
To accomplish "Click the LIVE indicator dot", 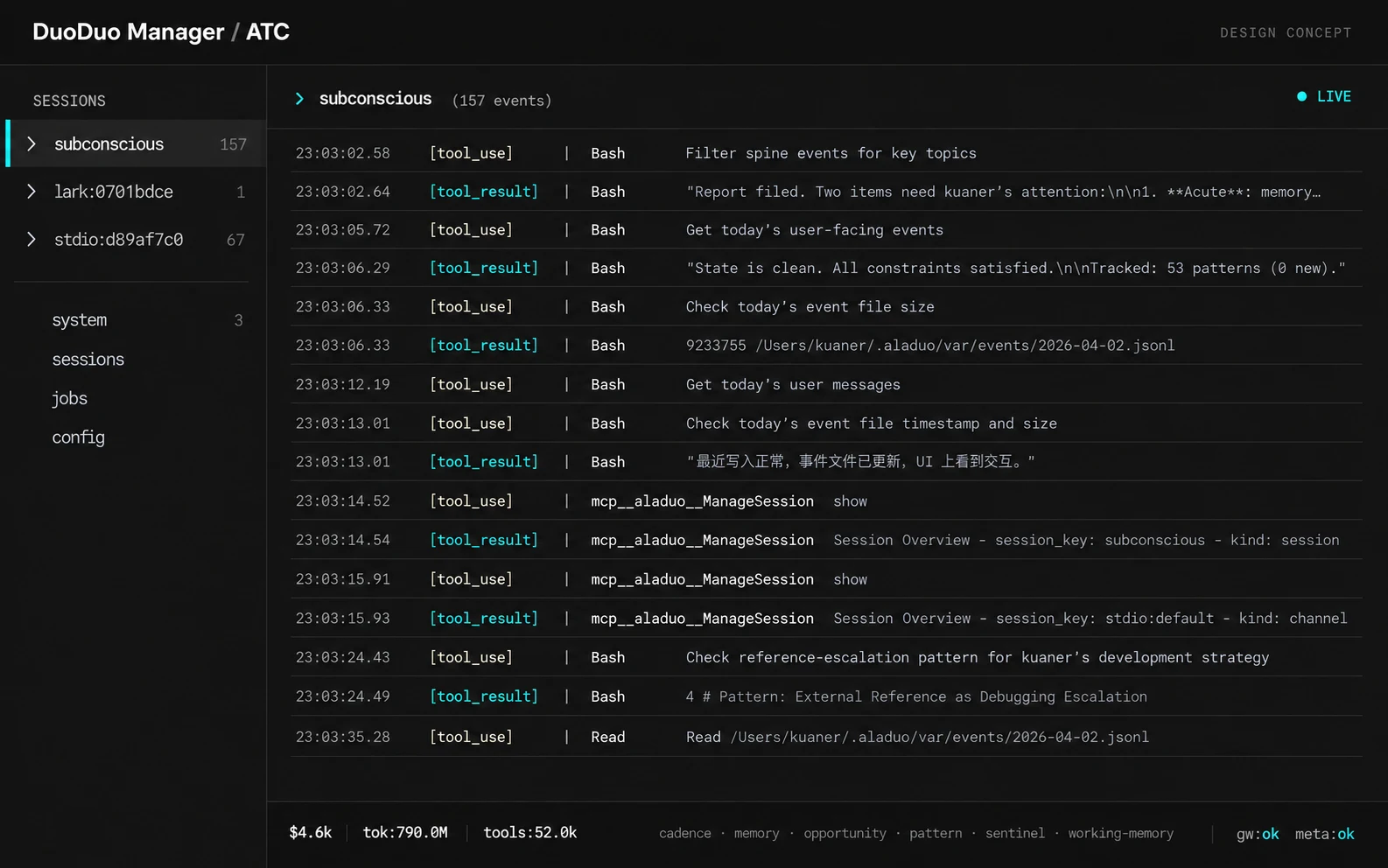I will [x=1301, y=96].
